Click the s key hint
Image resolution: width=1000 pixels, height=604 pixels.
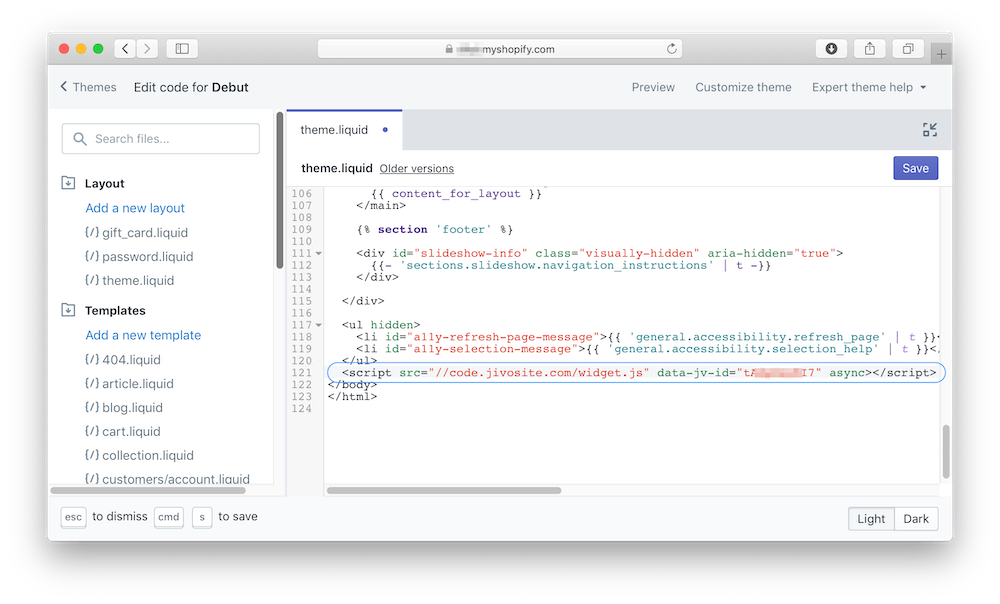pyautogui.click(x=202, y=517)
